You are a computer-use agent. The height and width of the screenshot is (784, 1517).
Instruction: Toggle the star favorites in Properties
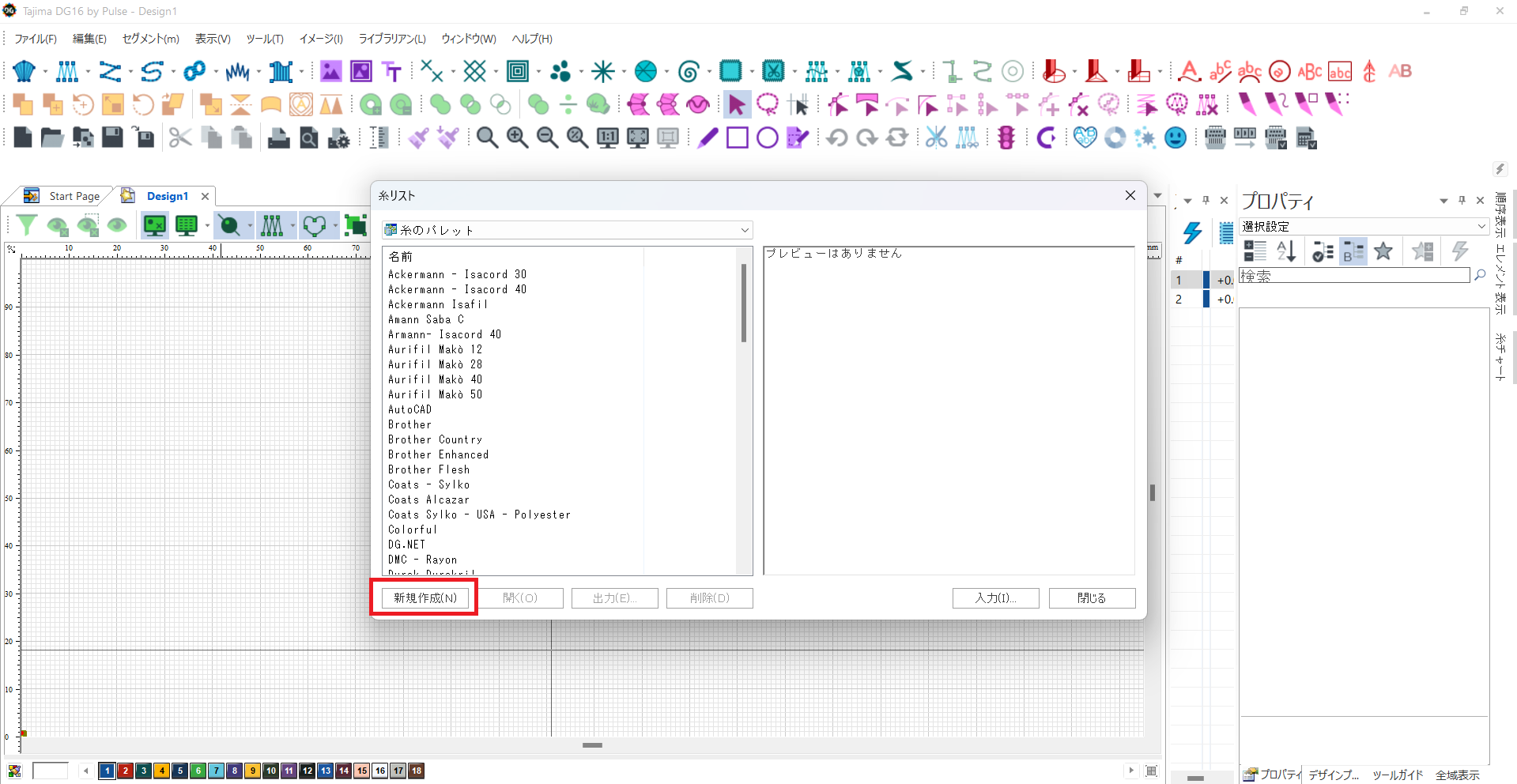(1383, 251)
